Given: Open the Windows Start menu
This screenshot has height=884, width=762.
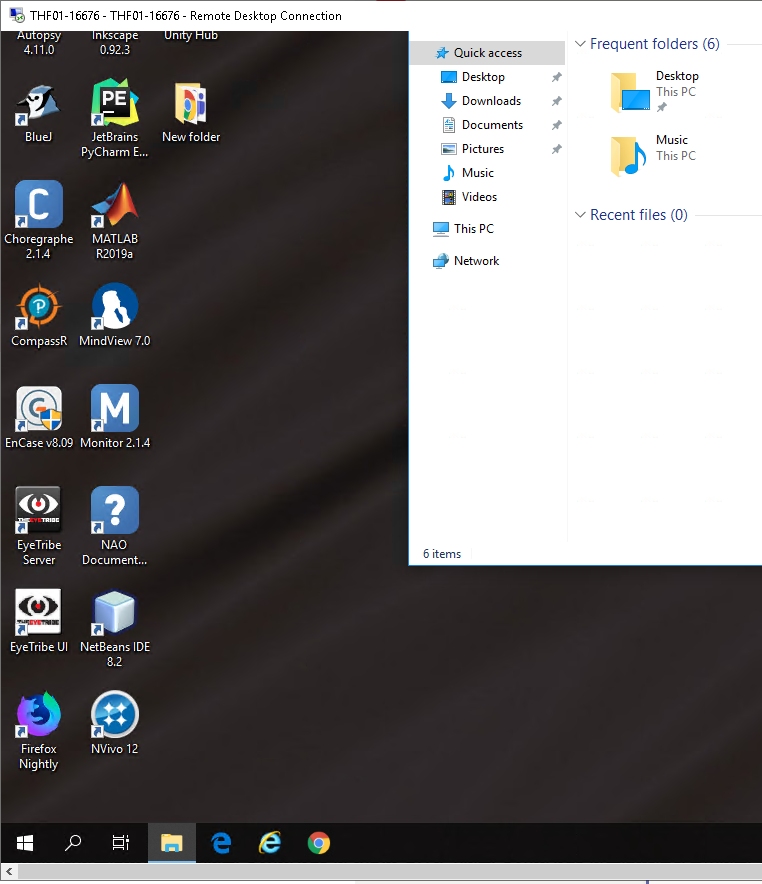Looking at the screenshot, I should [25, 843].
